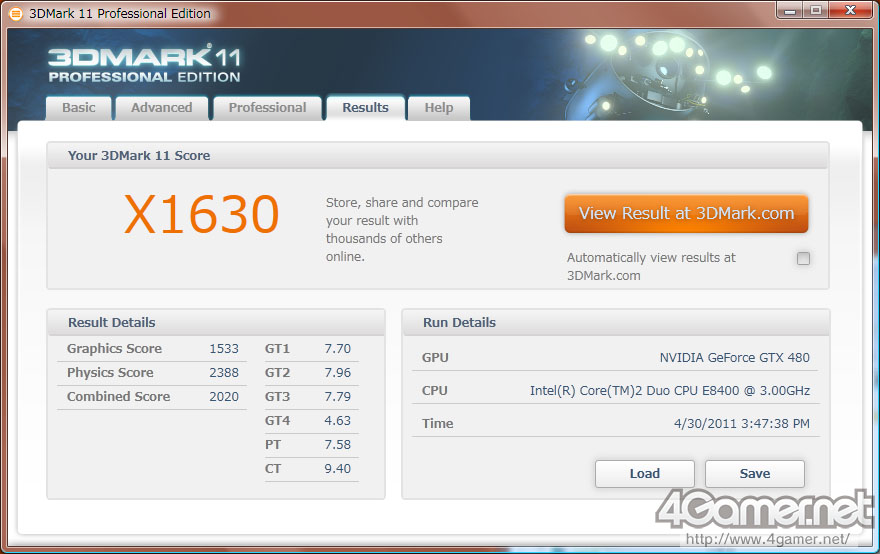
Task: Open the Help tab
Action: [439, 108]
